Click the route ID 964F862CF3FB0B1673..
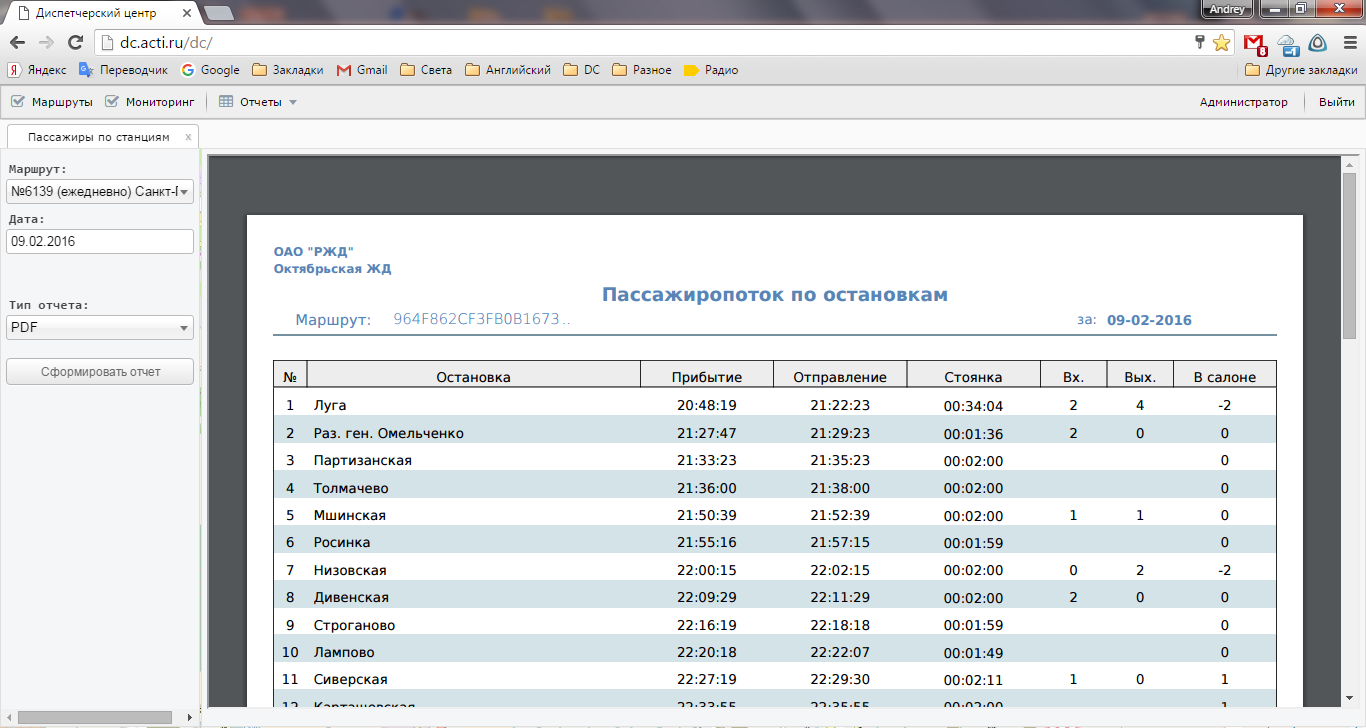 pos(482,320)
